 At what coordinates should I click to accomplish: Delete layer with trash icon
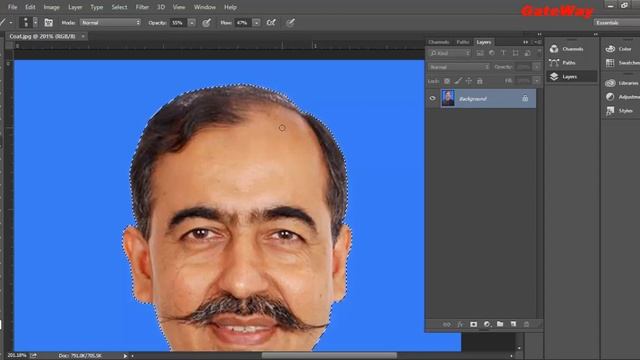pos(527,324)
